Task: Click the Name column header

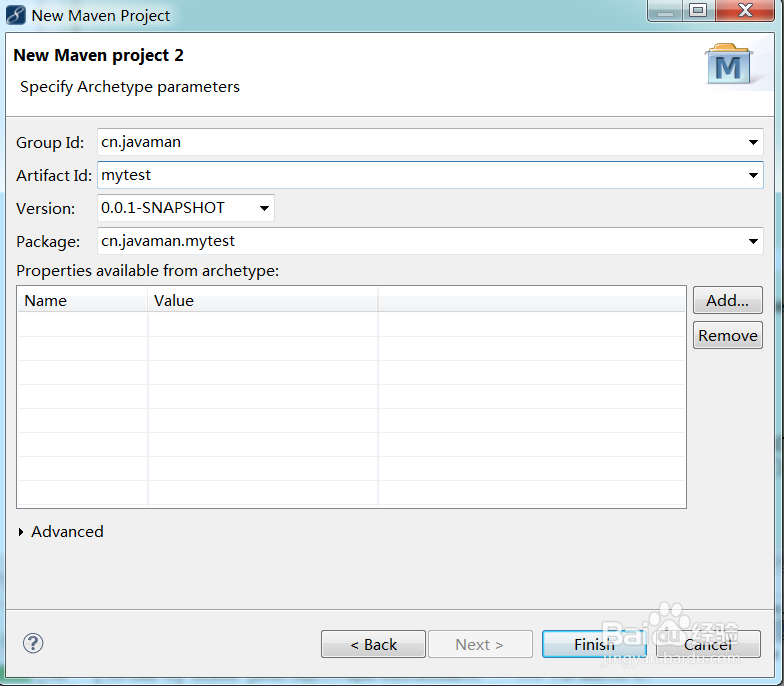Action: tap(82, 300)
